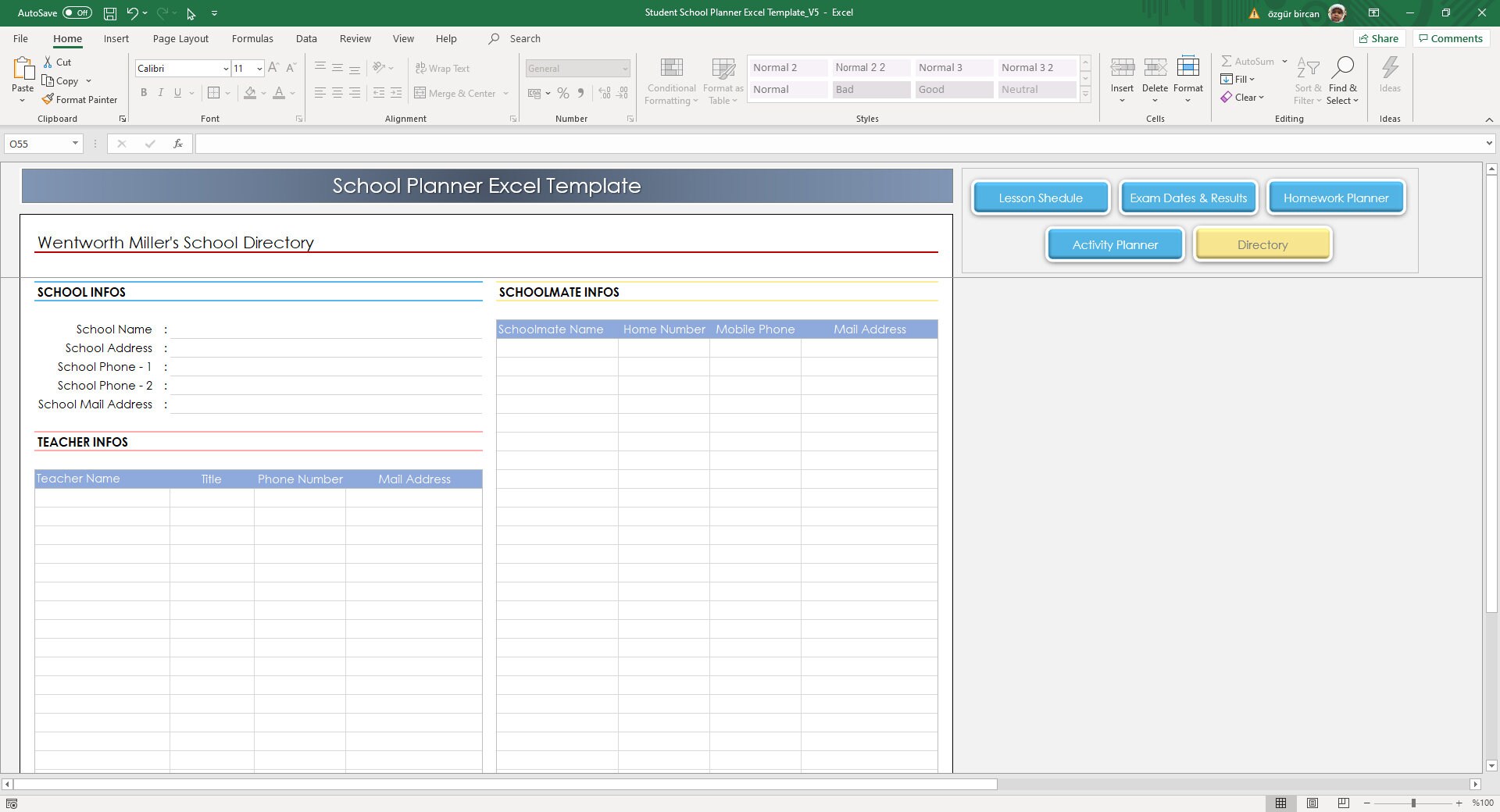Select the Format Painter tool

80,99
